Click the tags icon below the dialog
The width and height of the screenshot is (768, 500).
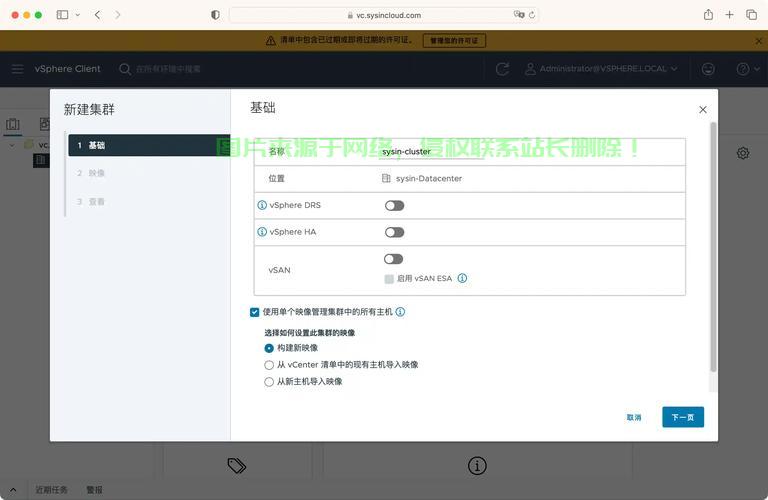coord(237,465)
